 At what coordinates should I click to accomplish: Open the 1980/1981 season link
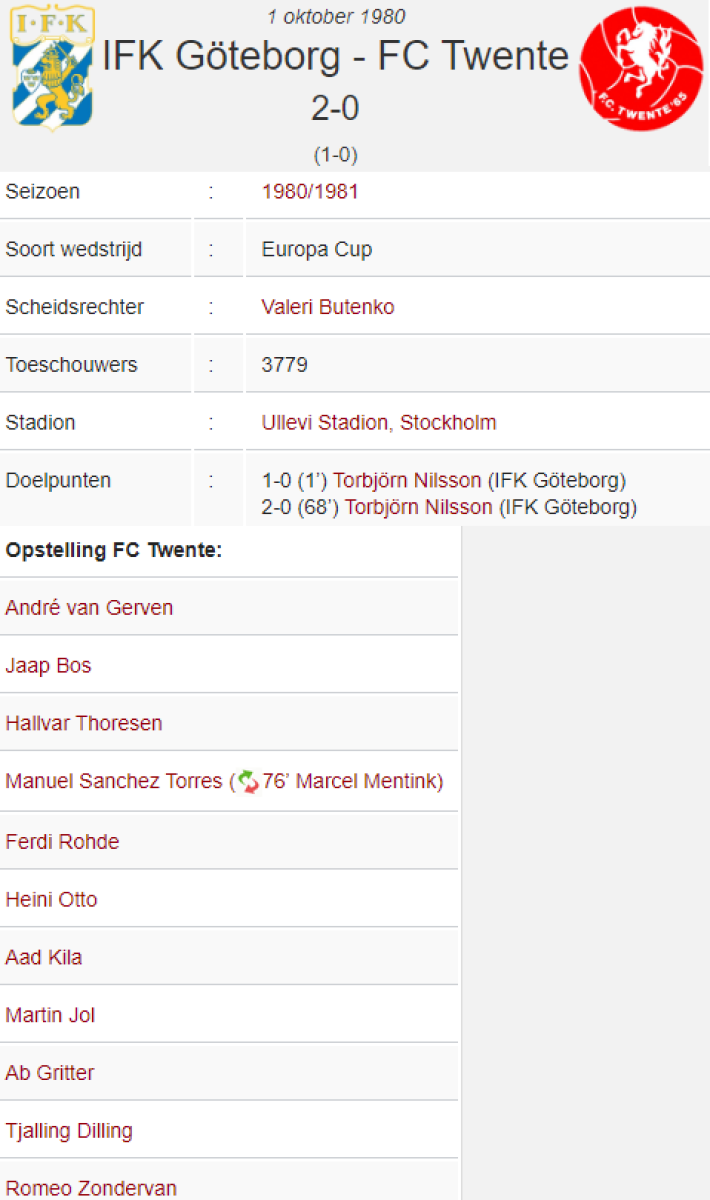tap(310, 192)
